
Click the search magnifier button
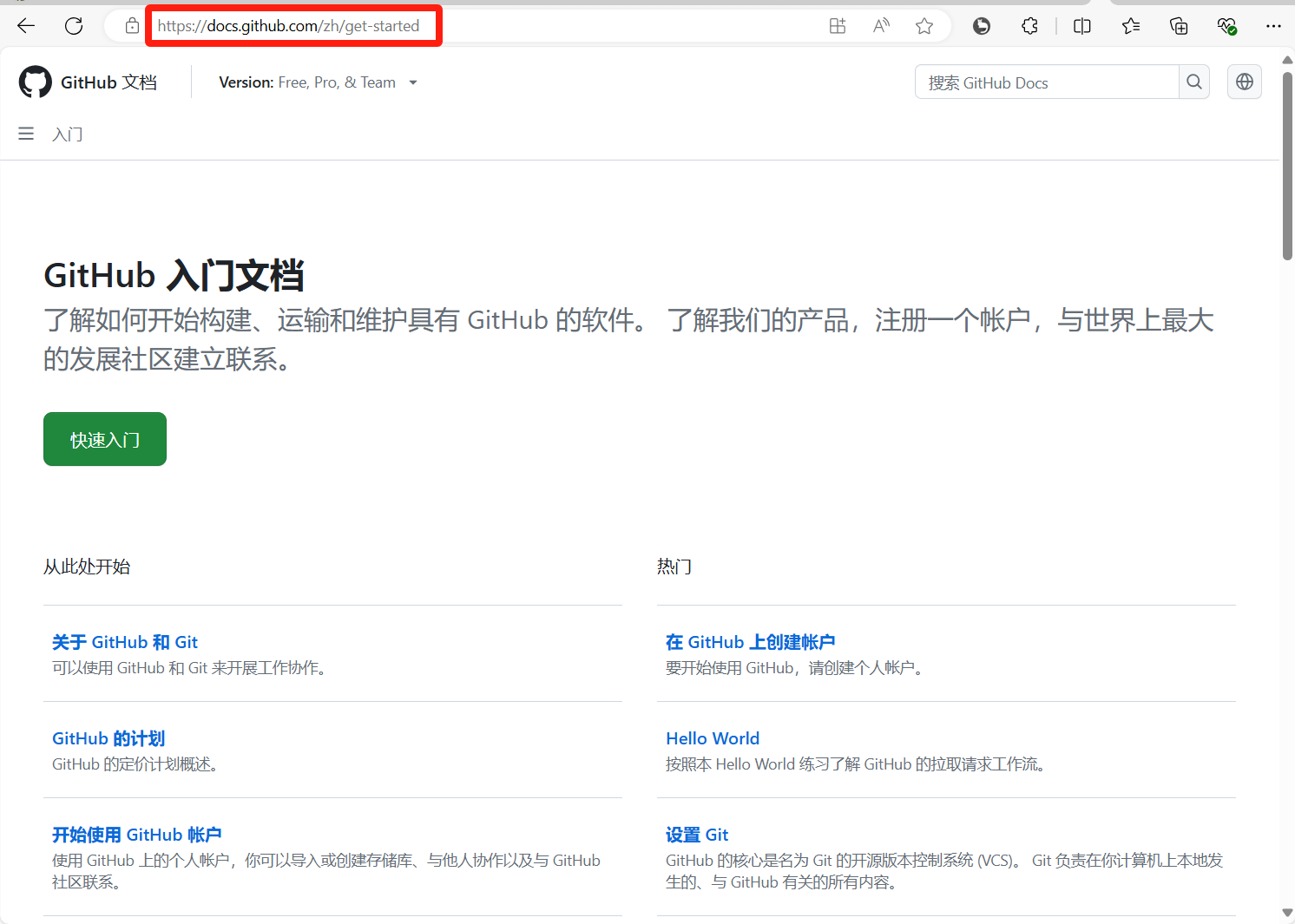[1194, 82]
